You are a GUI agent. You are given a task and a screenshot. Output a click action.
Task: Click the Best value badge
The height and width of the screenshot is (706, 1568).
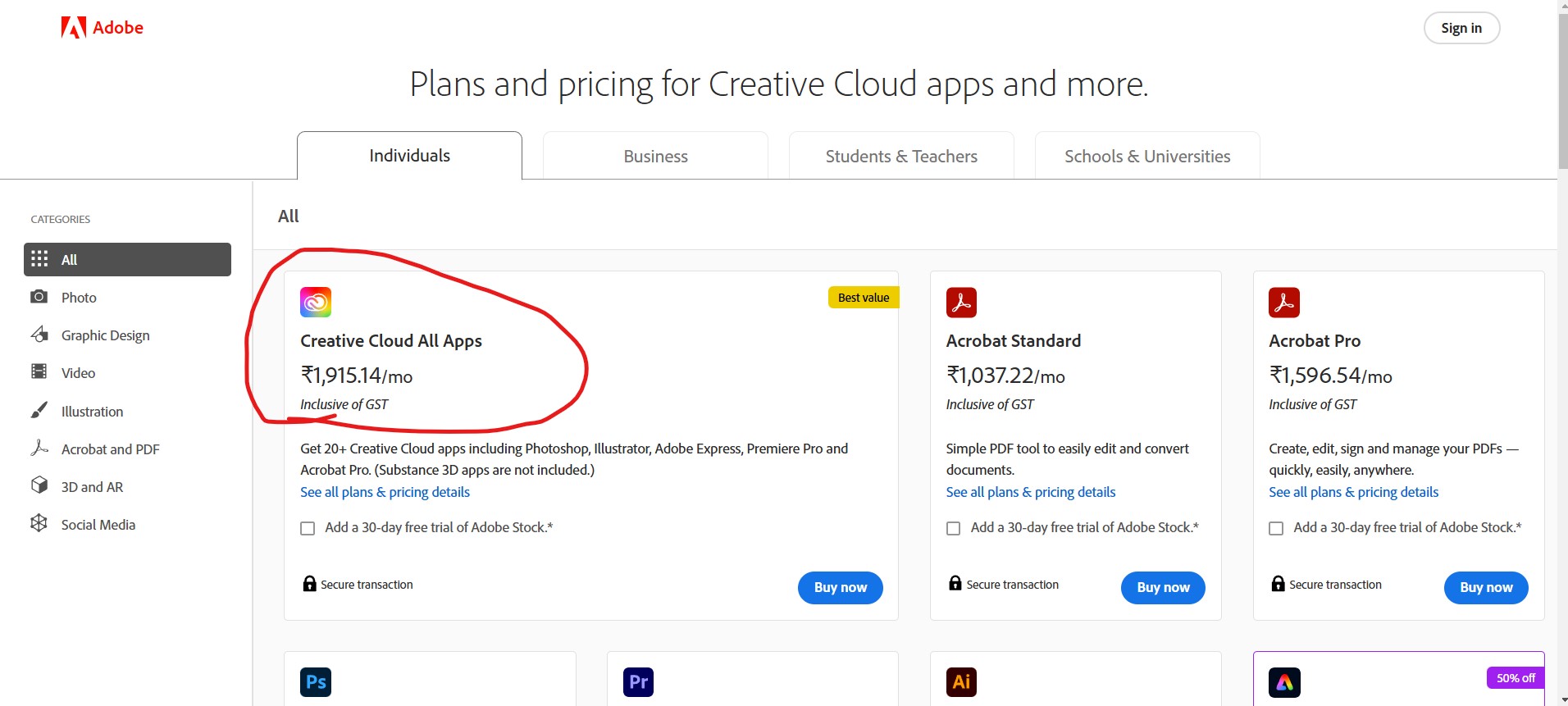(x=864, y=298)
